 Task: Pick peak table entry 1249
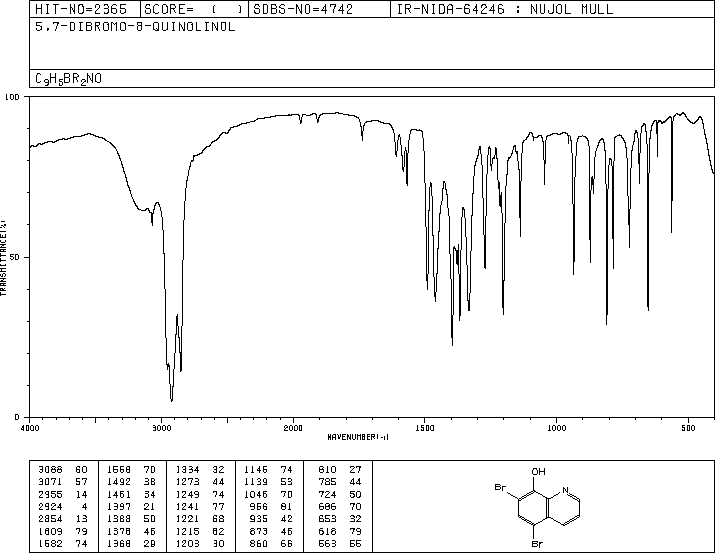click(200, 494)
